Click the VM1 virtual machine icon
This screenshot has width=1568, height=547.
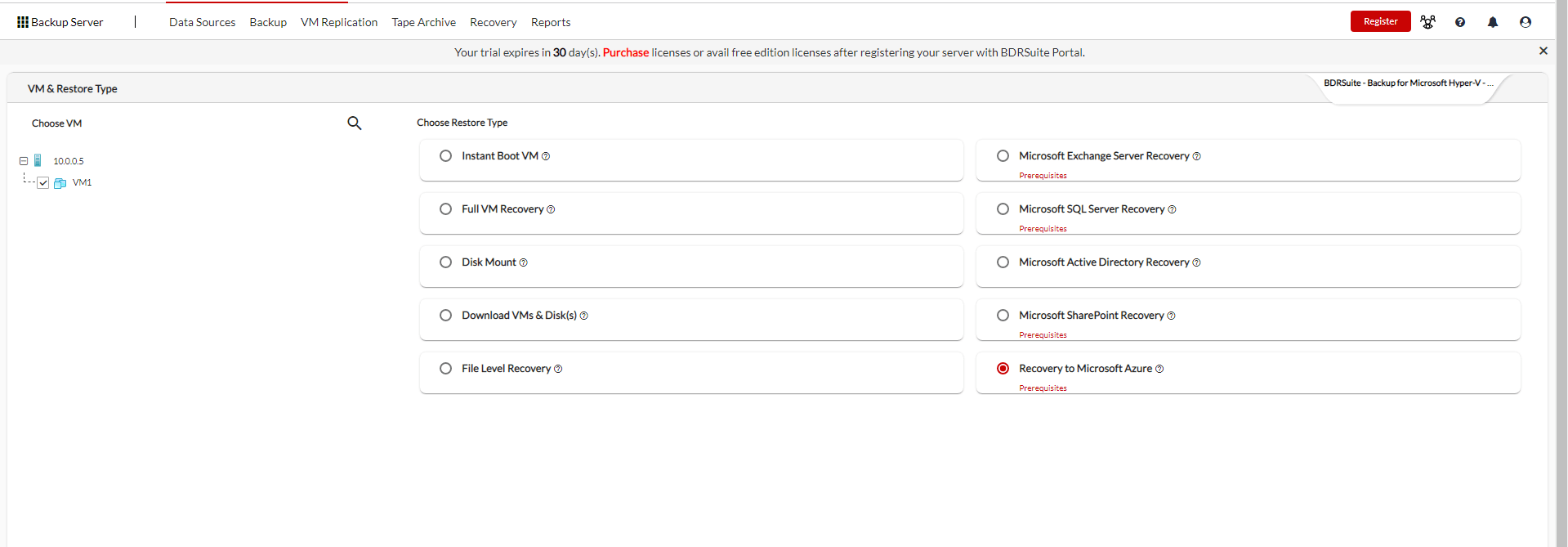click(x=60, y=183)
